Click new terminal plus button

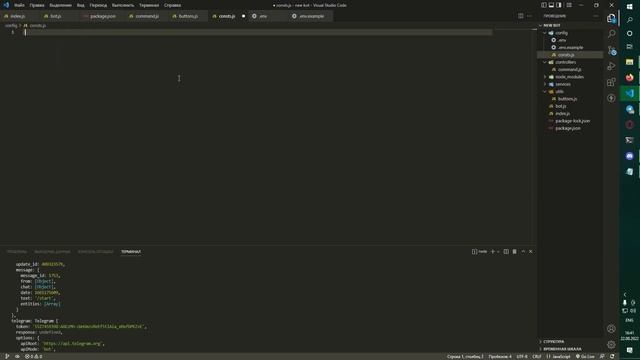[493, 251]
